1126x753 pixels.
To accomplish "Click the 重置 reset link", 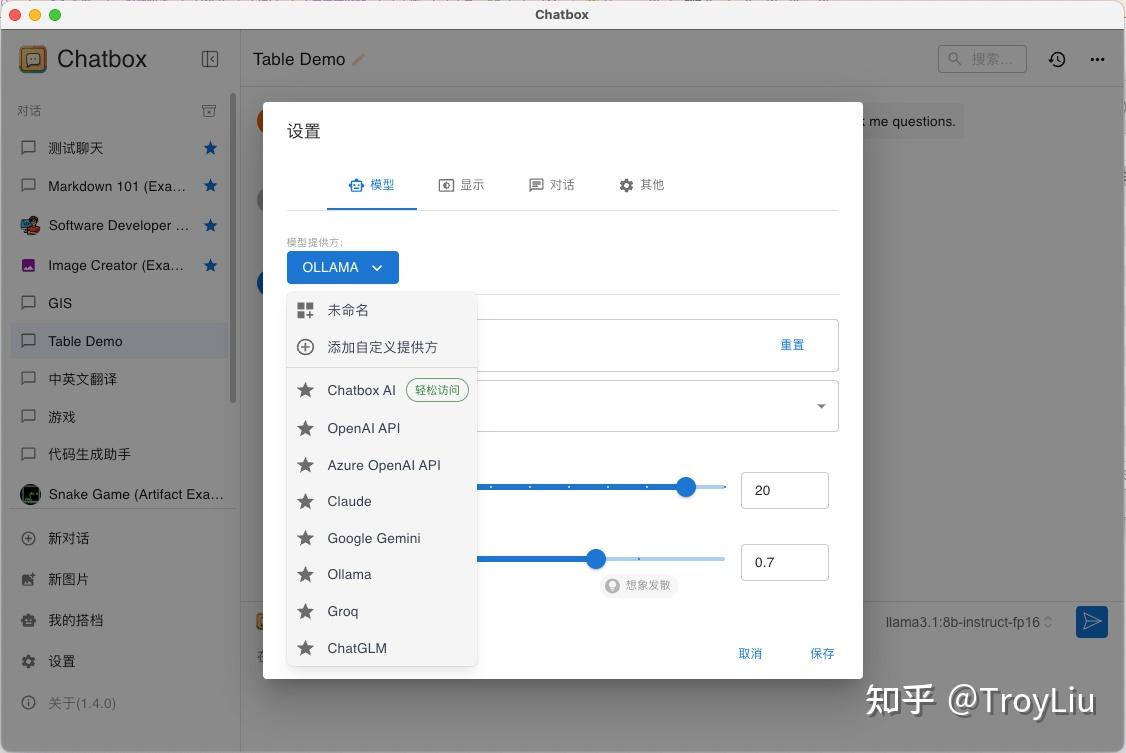I will point(792,344).
